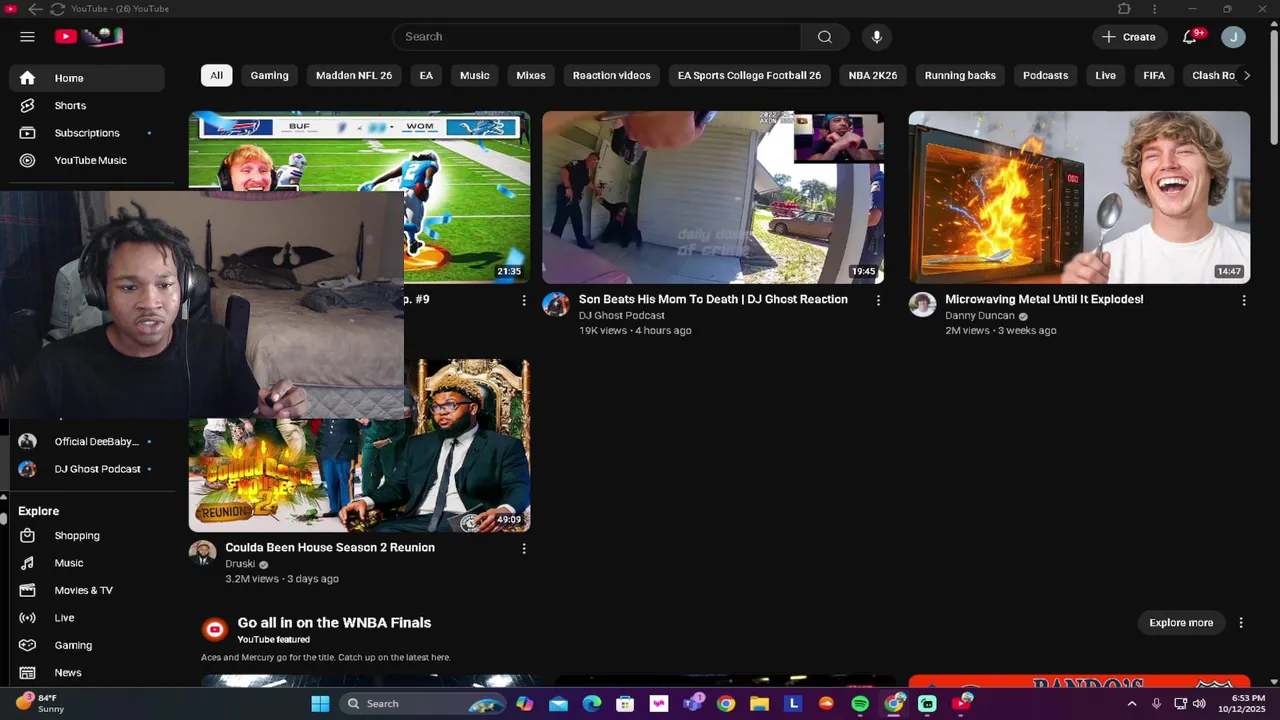Screen dimensions: 1280x720
Task: Open WNBA Finals section options menu
Action: tap(1241, 623)
